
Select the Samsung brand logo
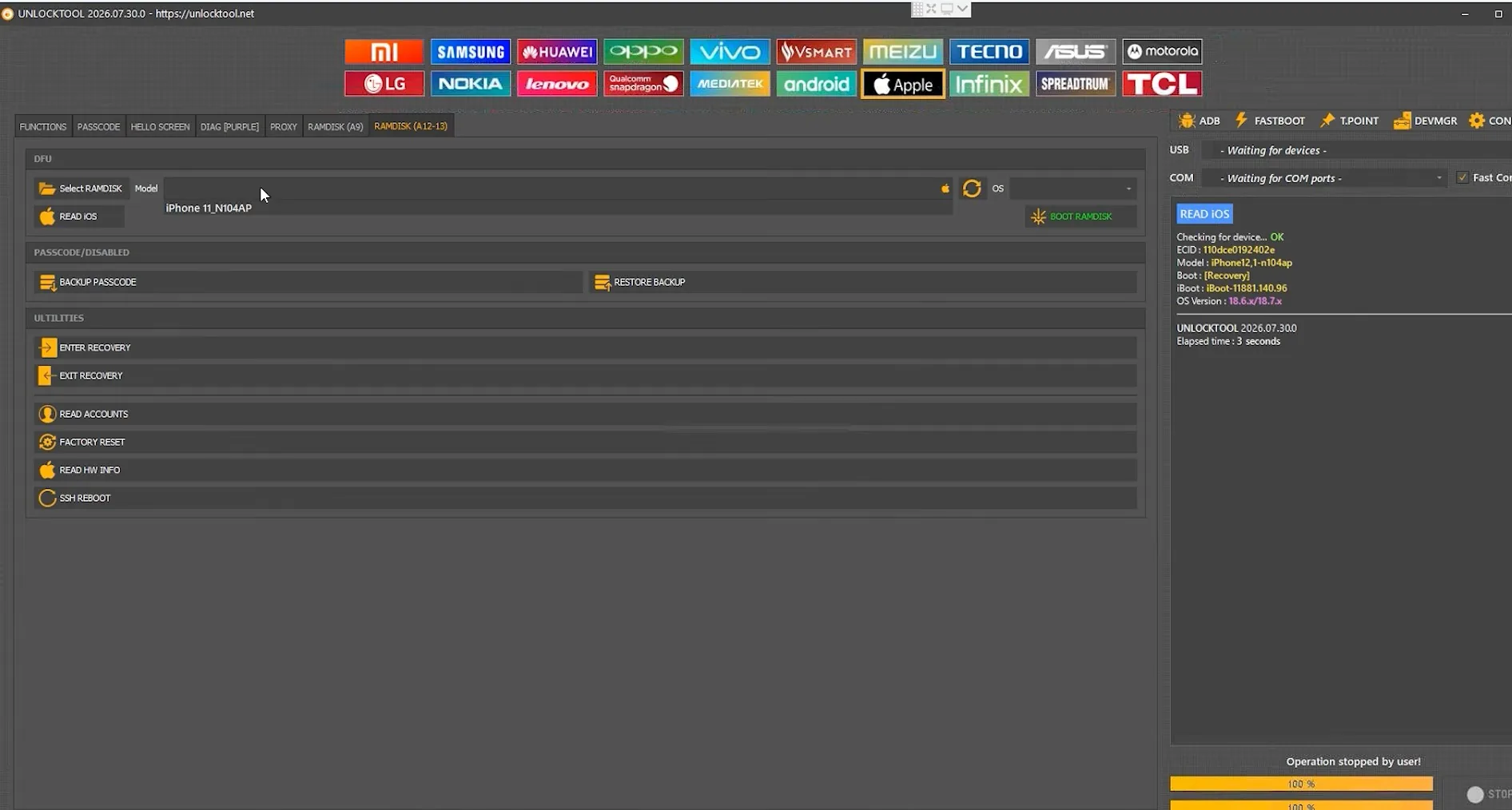point(470,52)
